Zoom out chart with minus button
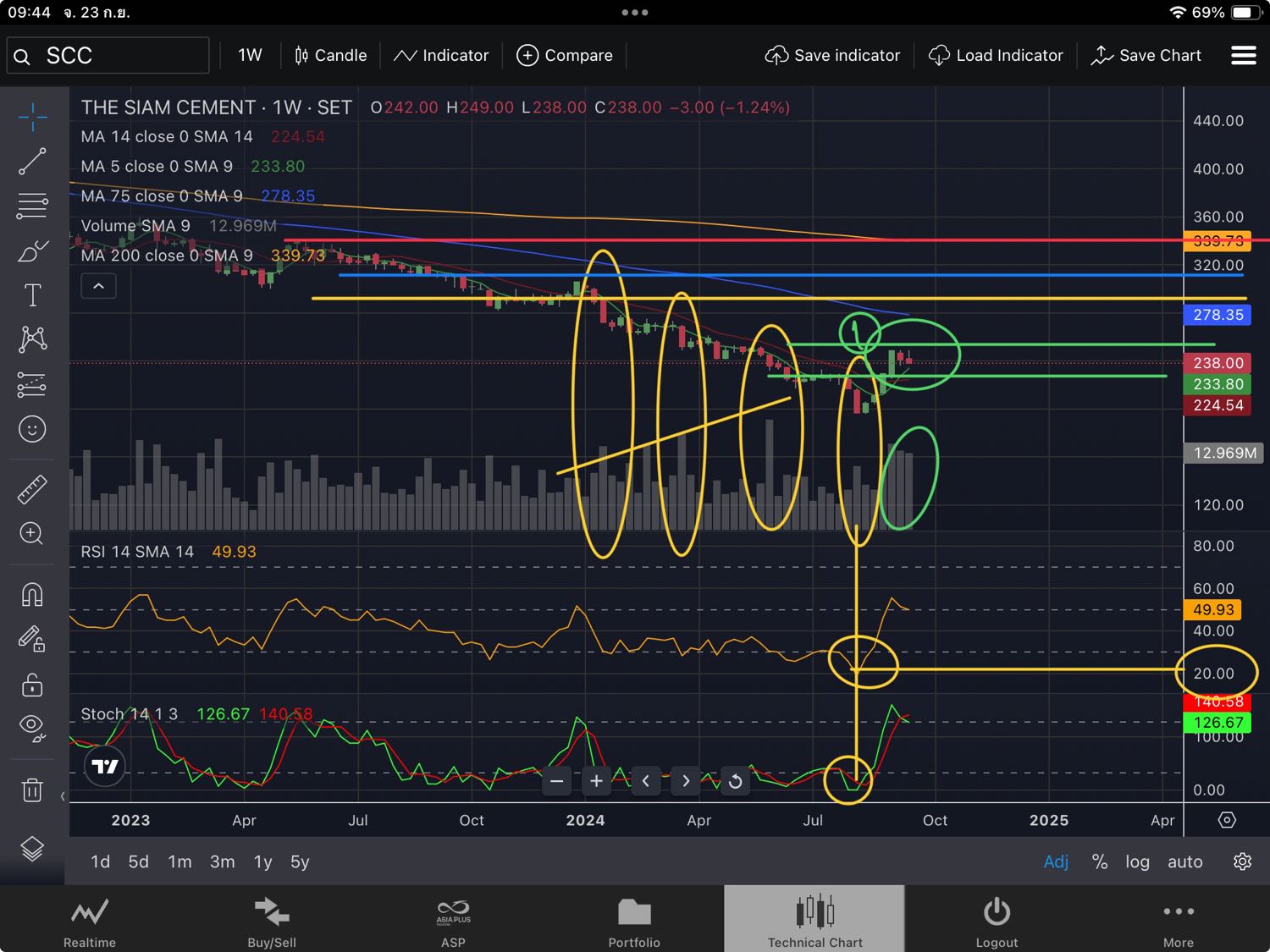The width and height of the screenshot is (1270, 952). pyautogui.click(x=557, y=781)
